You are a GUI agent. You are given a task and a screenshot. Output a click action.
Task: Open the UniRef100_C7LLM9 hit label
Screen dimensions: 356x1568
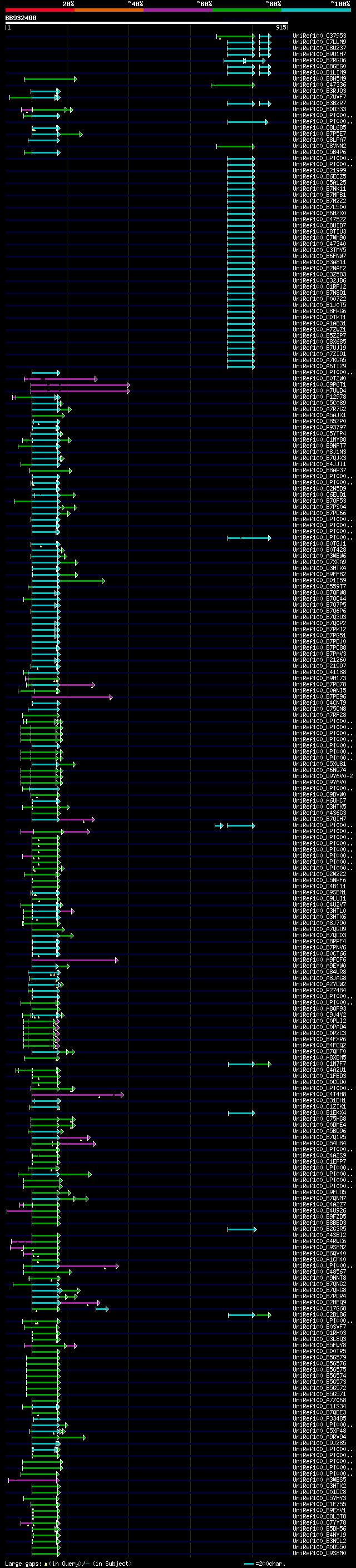319,42
